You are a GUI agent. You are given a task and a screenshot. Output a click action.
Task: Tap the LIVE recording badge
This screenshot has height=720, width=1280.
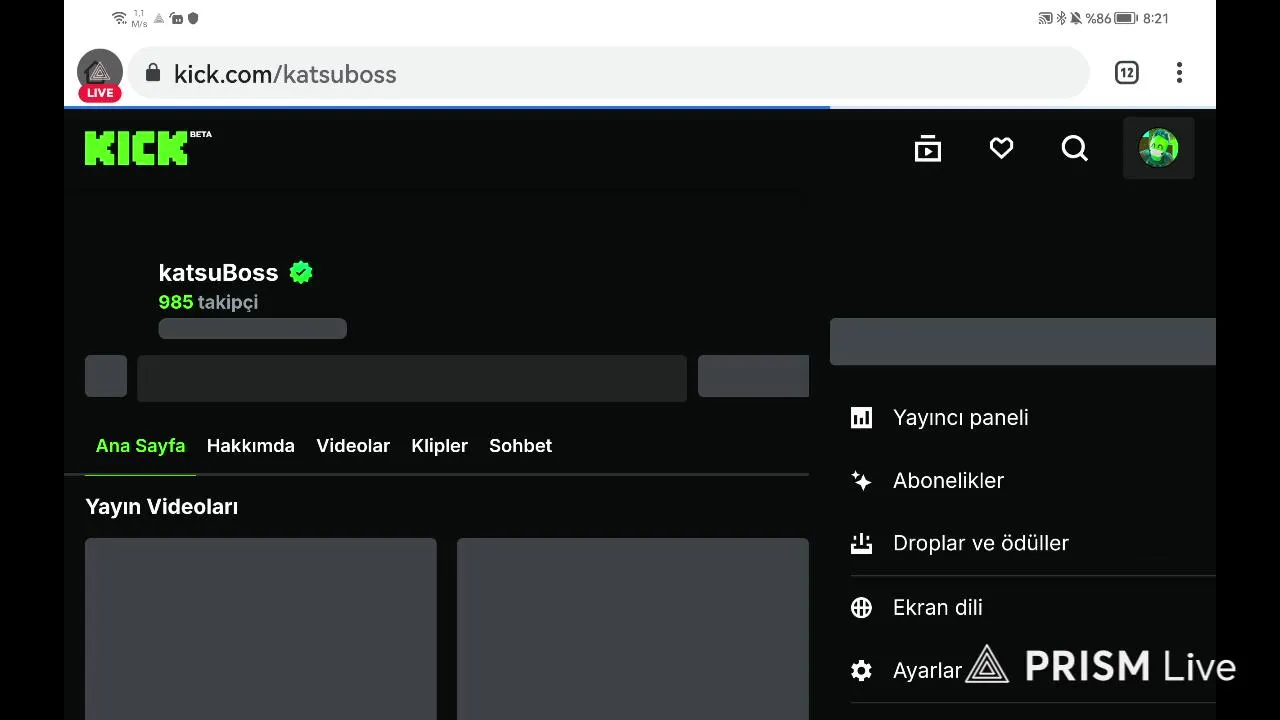(100, 92)
